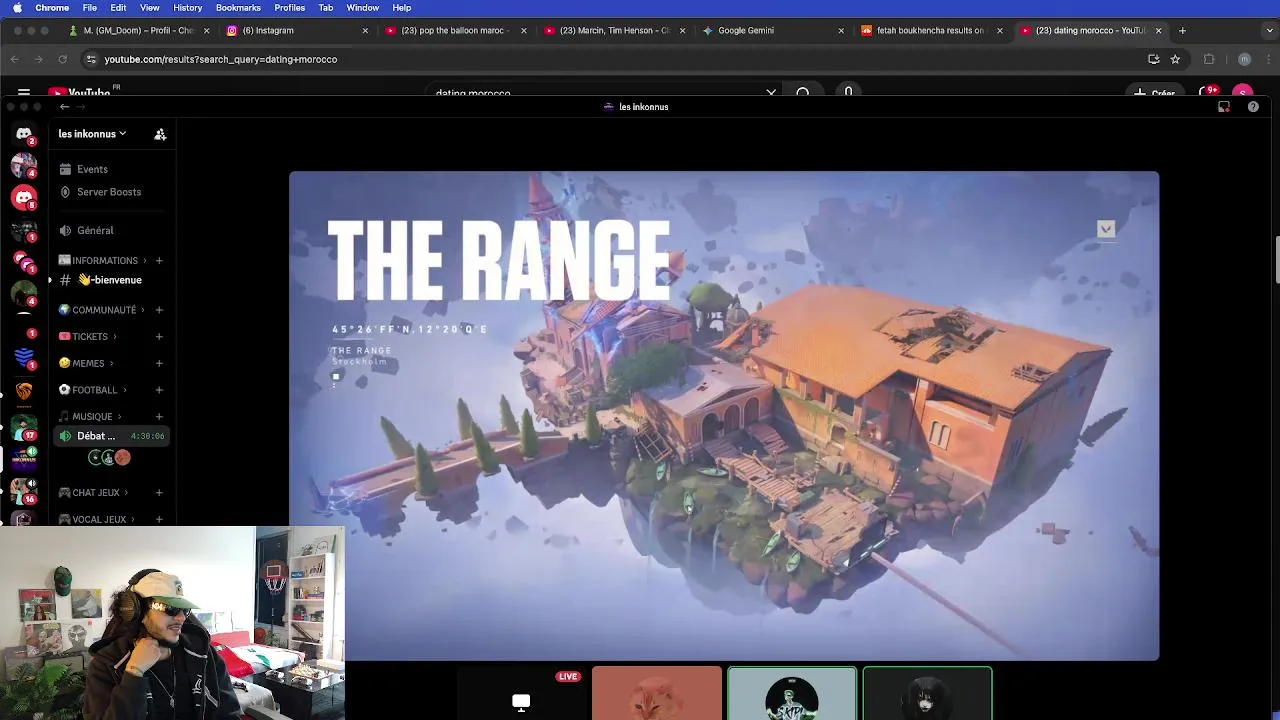1280x720 pixels.
Task: Collapse the INFORMATIONS category
Action: 102,260
